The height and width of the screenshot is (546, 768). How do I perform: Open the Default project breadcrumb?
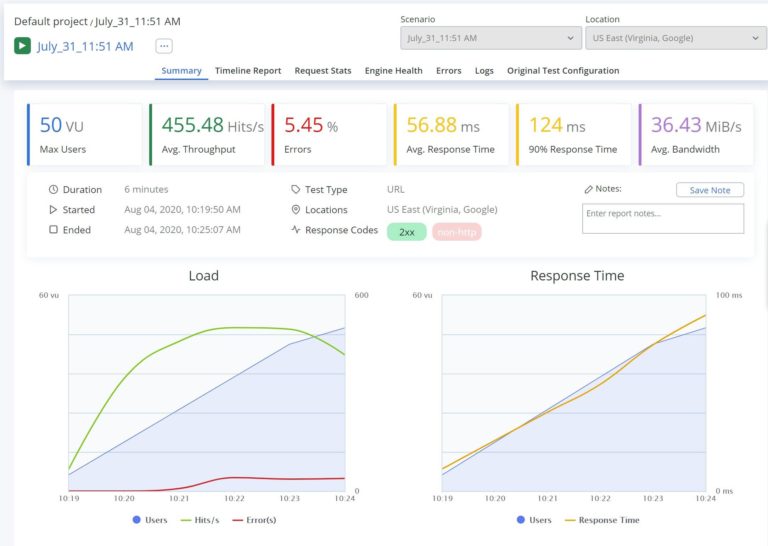pyautogui.click(x=50, y=21)
